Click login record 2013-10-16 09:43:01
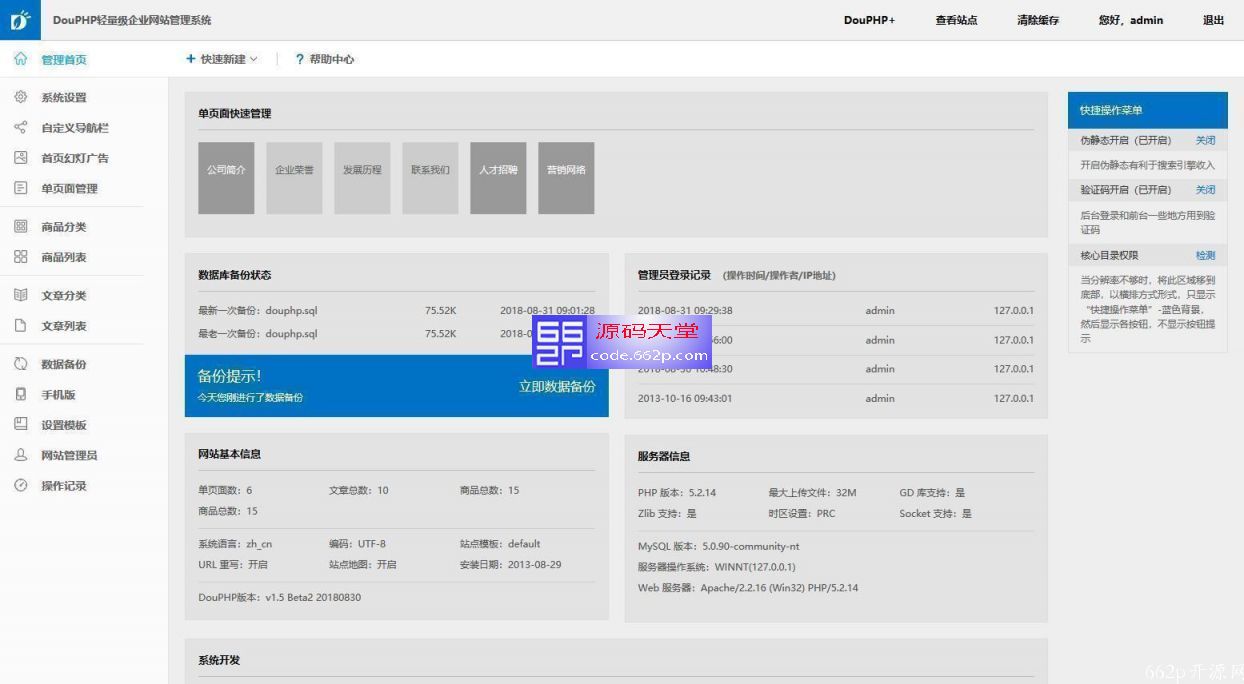Image resolution: width=1244 pixels, height=684 pixels. pos(685,398)
